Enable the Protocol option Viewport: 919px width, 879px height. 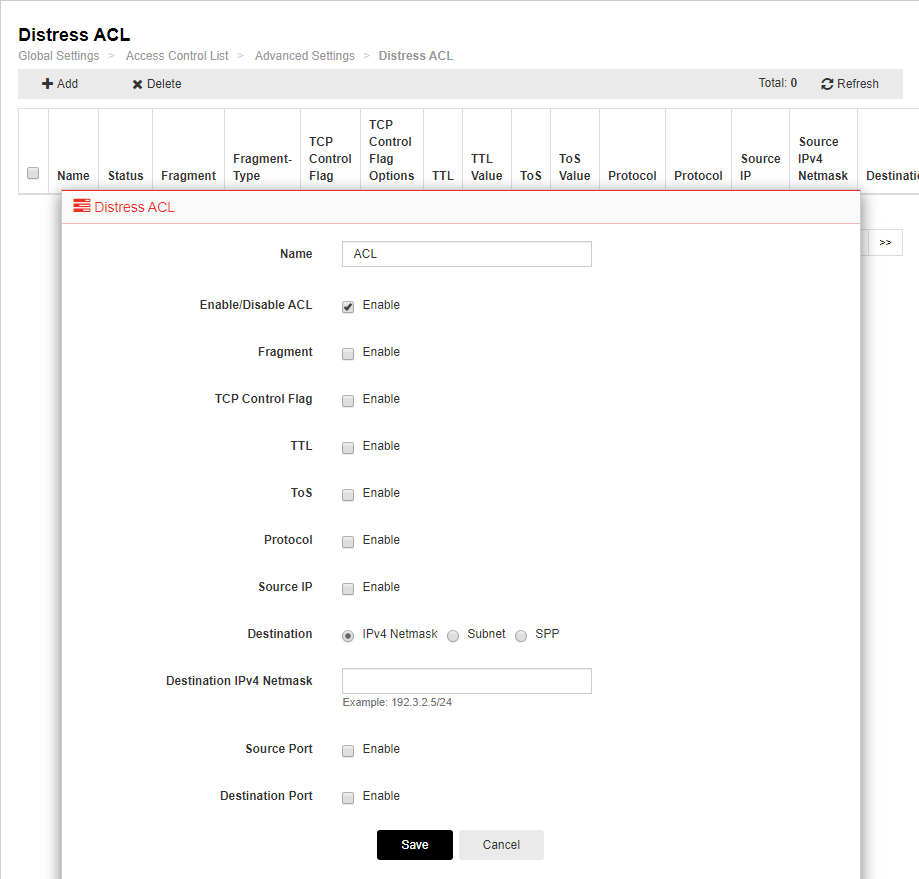pos(347,542)
